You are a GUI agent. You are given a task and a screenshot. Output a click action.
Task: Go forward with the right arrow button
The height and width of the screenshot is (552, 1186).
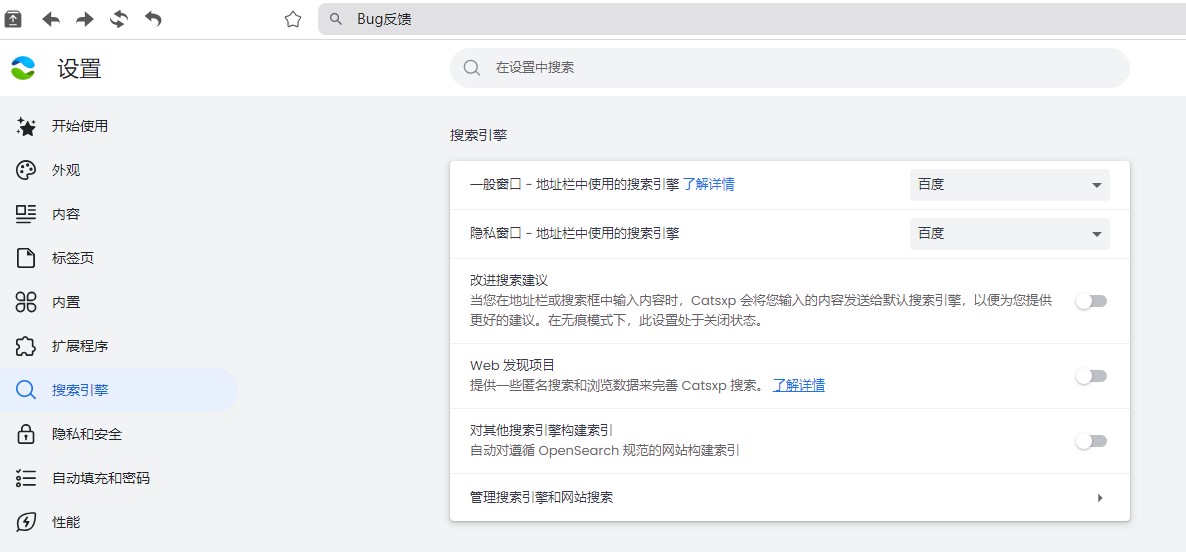(85, 20)
